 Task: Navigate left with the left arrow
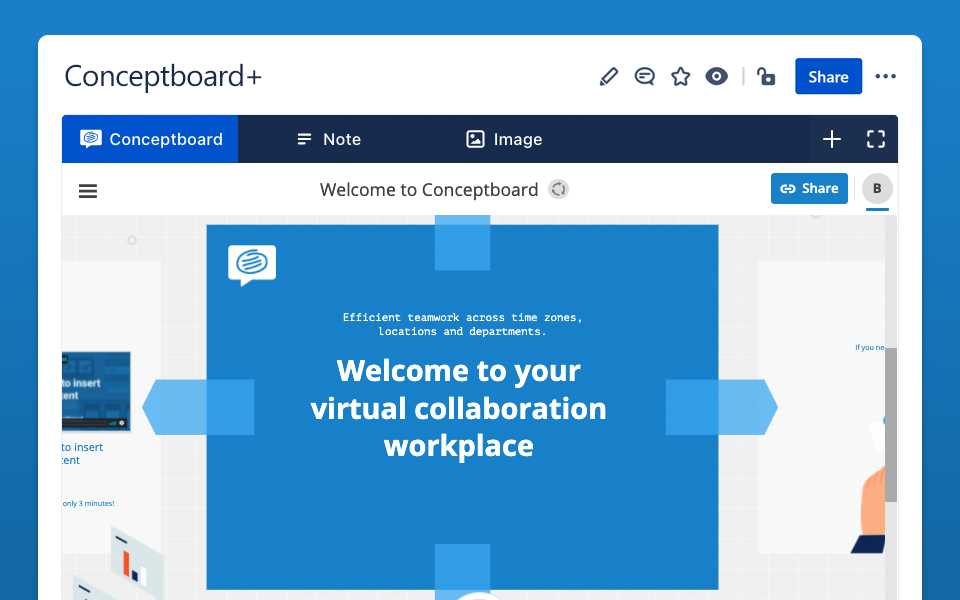pos(198,407)
